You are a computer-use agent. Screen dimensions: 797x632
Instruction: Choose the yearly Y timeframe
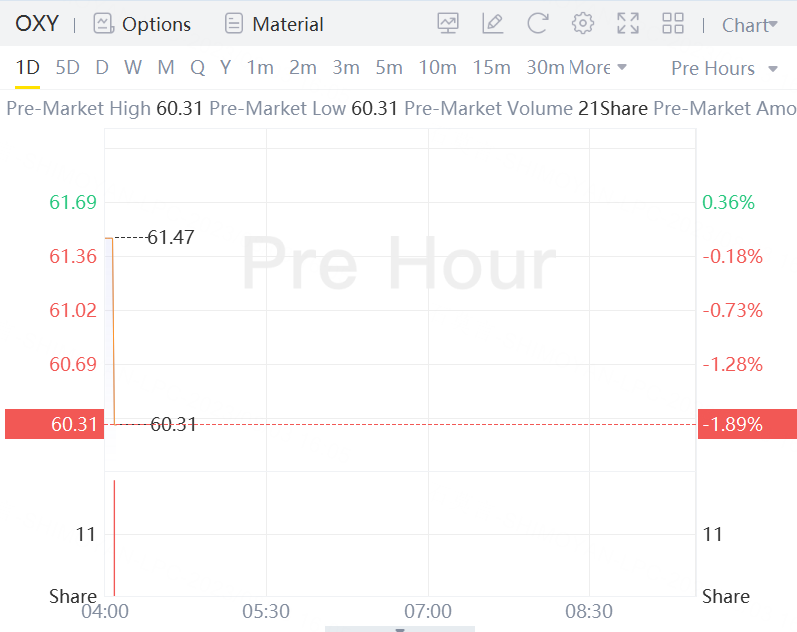click(x=226, y=68)
